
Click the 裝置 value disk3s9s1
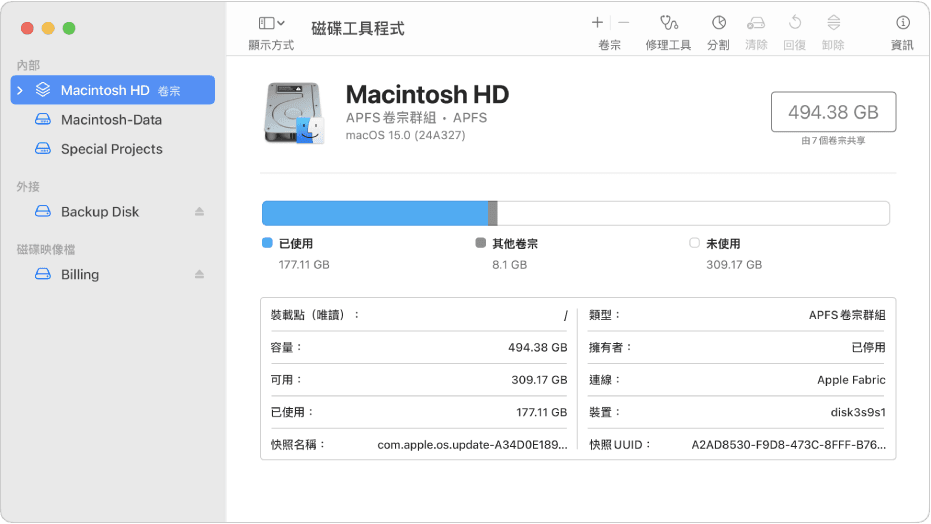858,412
